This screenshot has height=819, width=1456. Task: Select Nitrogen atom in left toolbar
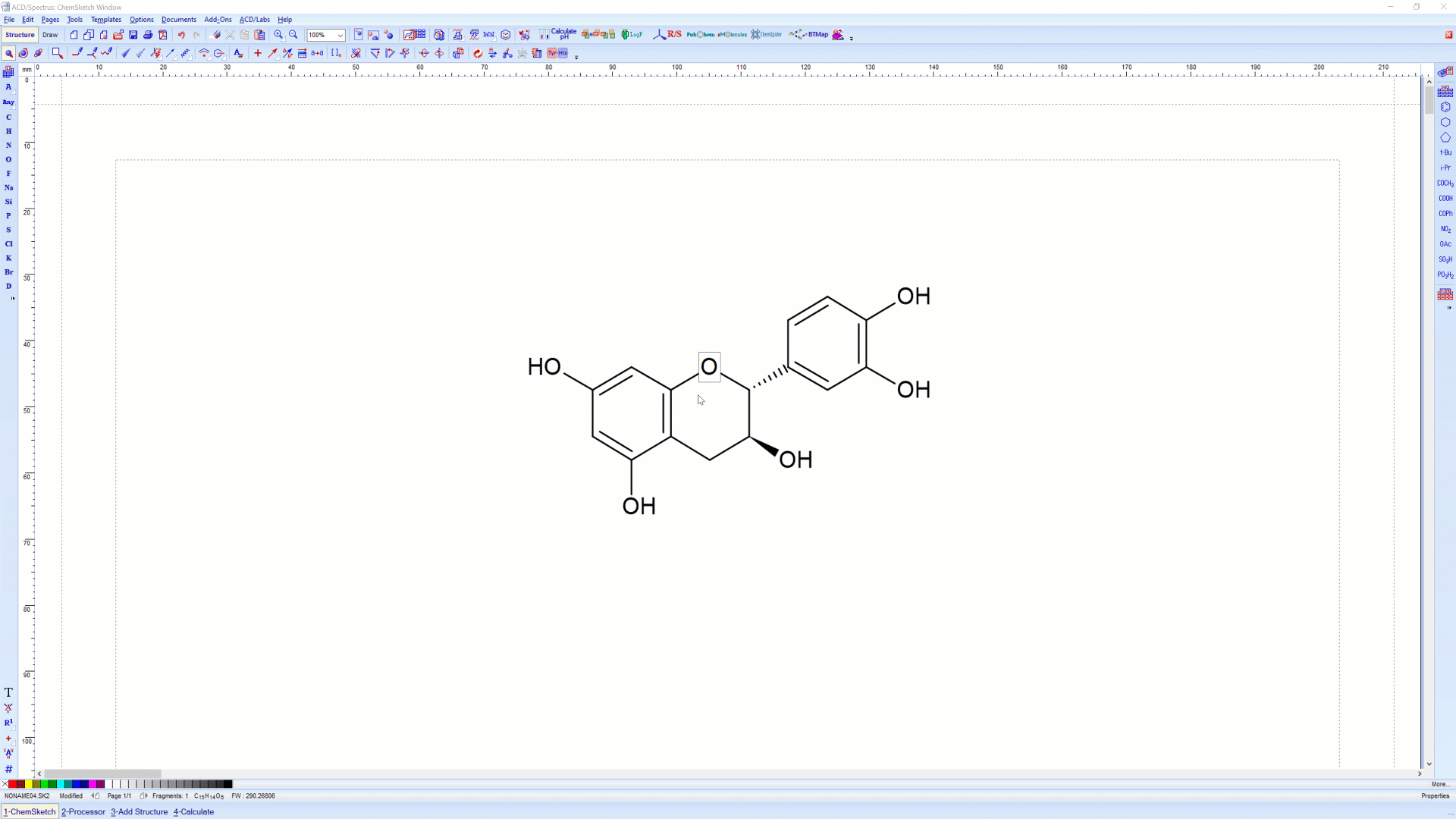(8, 146)
